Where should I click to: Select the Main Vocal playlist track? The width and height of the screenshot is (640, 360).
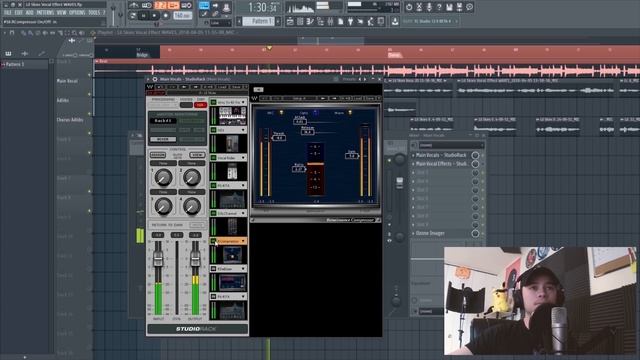(x=67, y=81)
